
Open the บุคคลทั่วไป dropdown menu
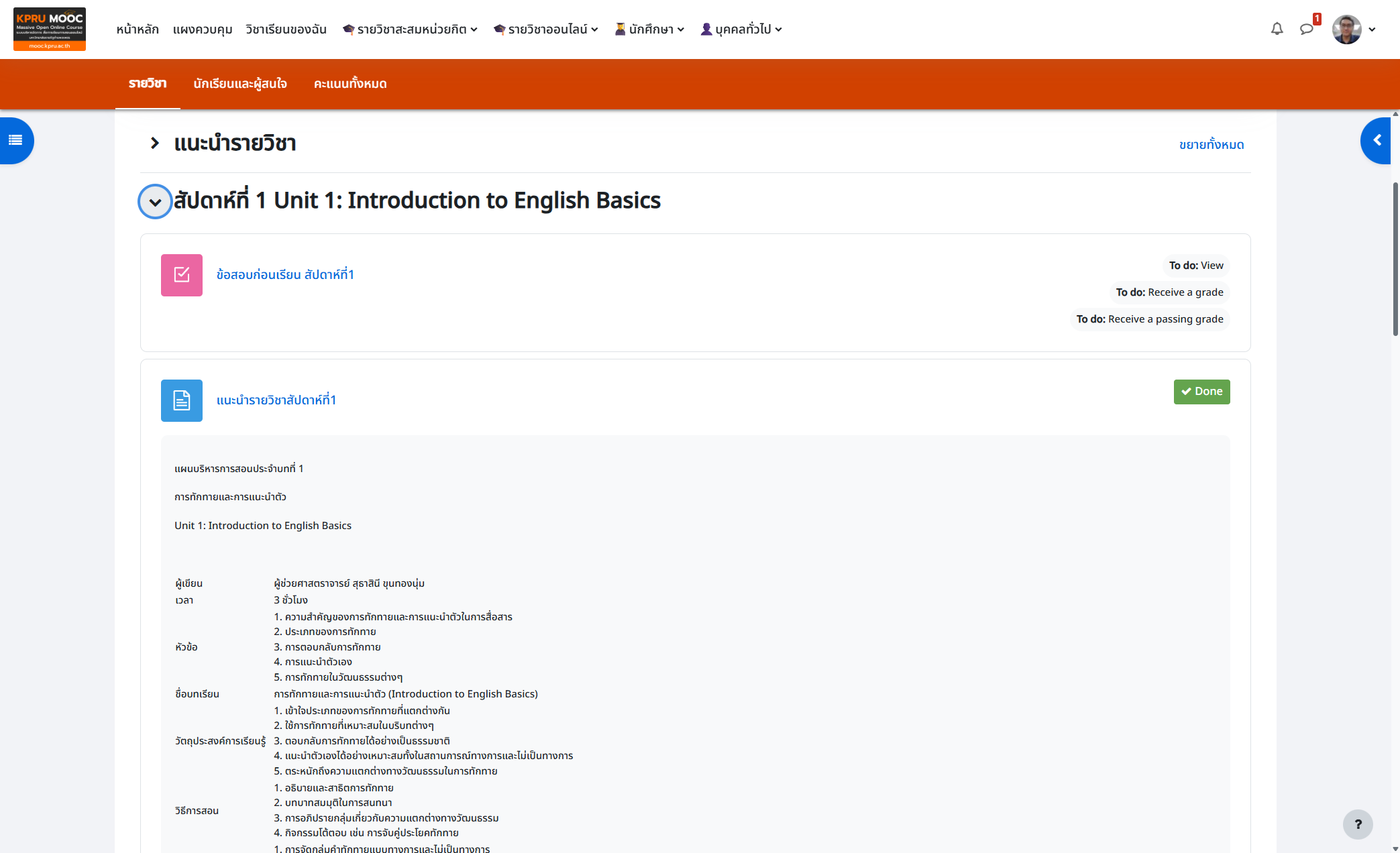pyautogui.click(x=741, y=30)
